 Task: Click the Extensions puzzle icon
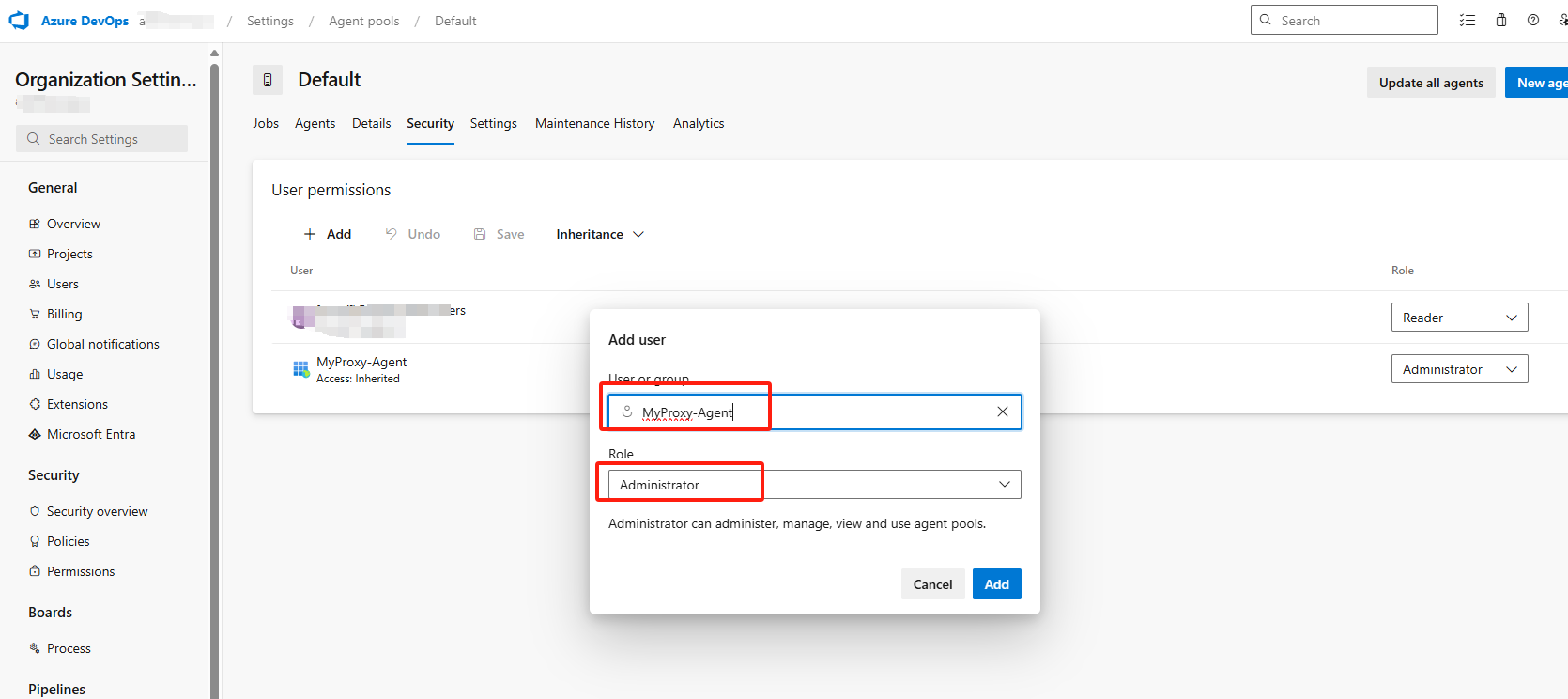coord(35,404)
